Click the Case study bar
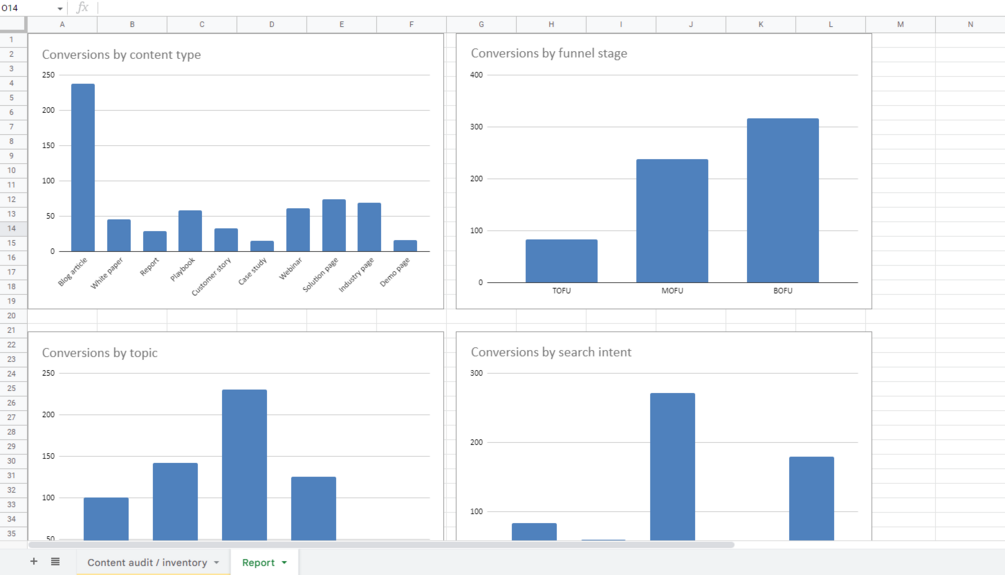This screenshot has height=575, width=1005. coord(262,246)
